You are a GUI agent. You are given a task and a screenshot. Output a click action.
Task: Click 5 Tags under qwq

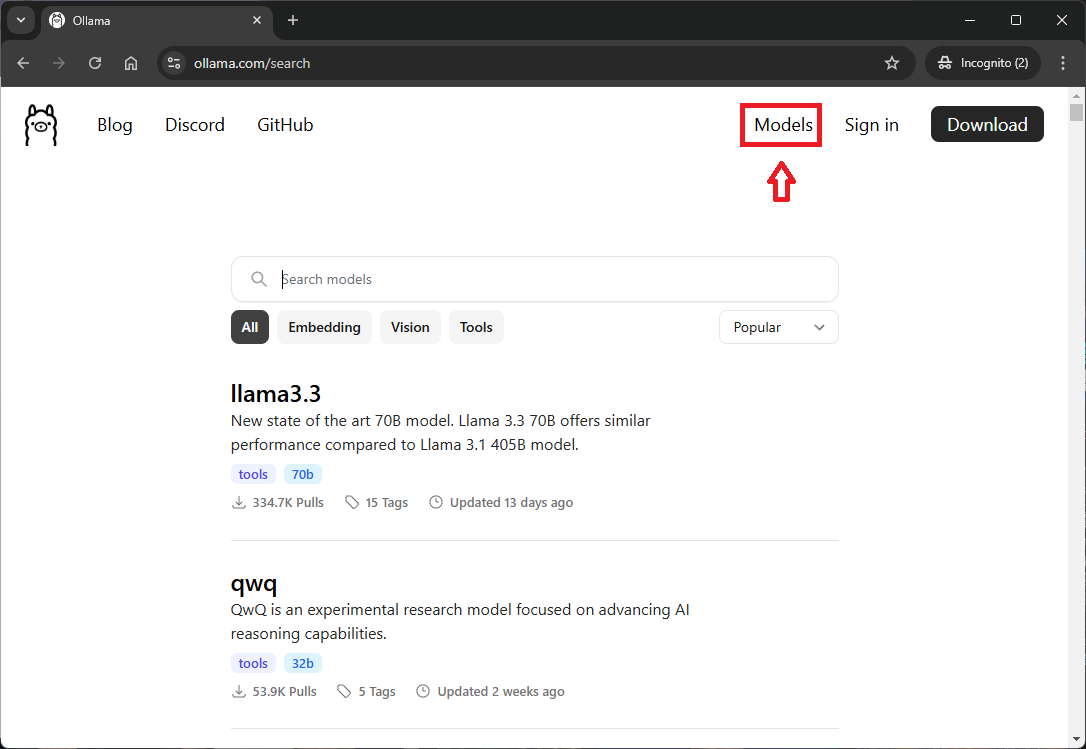[377, 691]
